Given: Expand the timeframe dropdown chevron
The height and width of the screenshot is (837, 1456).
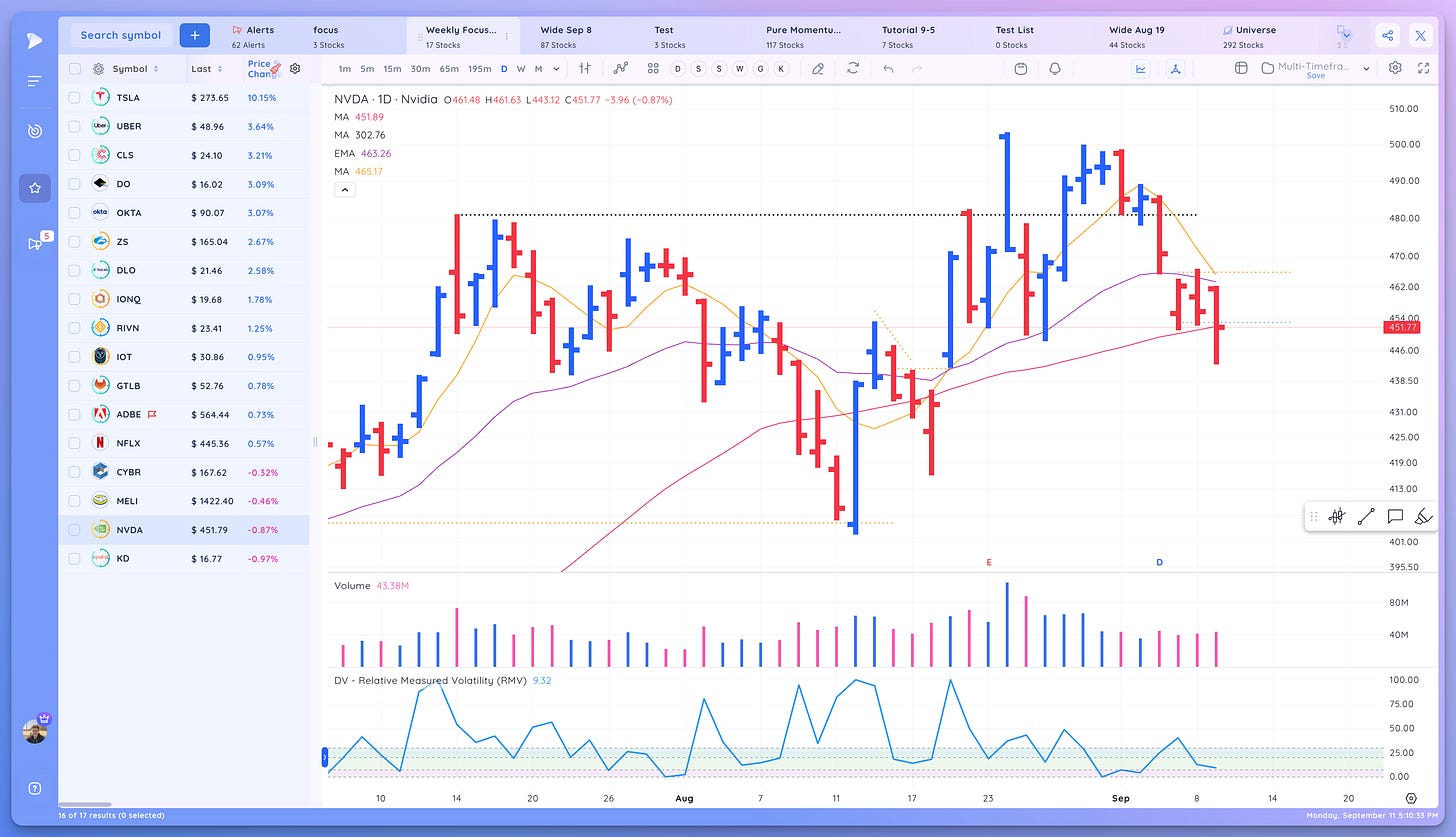Looking at the screenshot, I should click(556, 69).
